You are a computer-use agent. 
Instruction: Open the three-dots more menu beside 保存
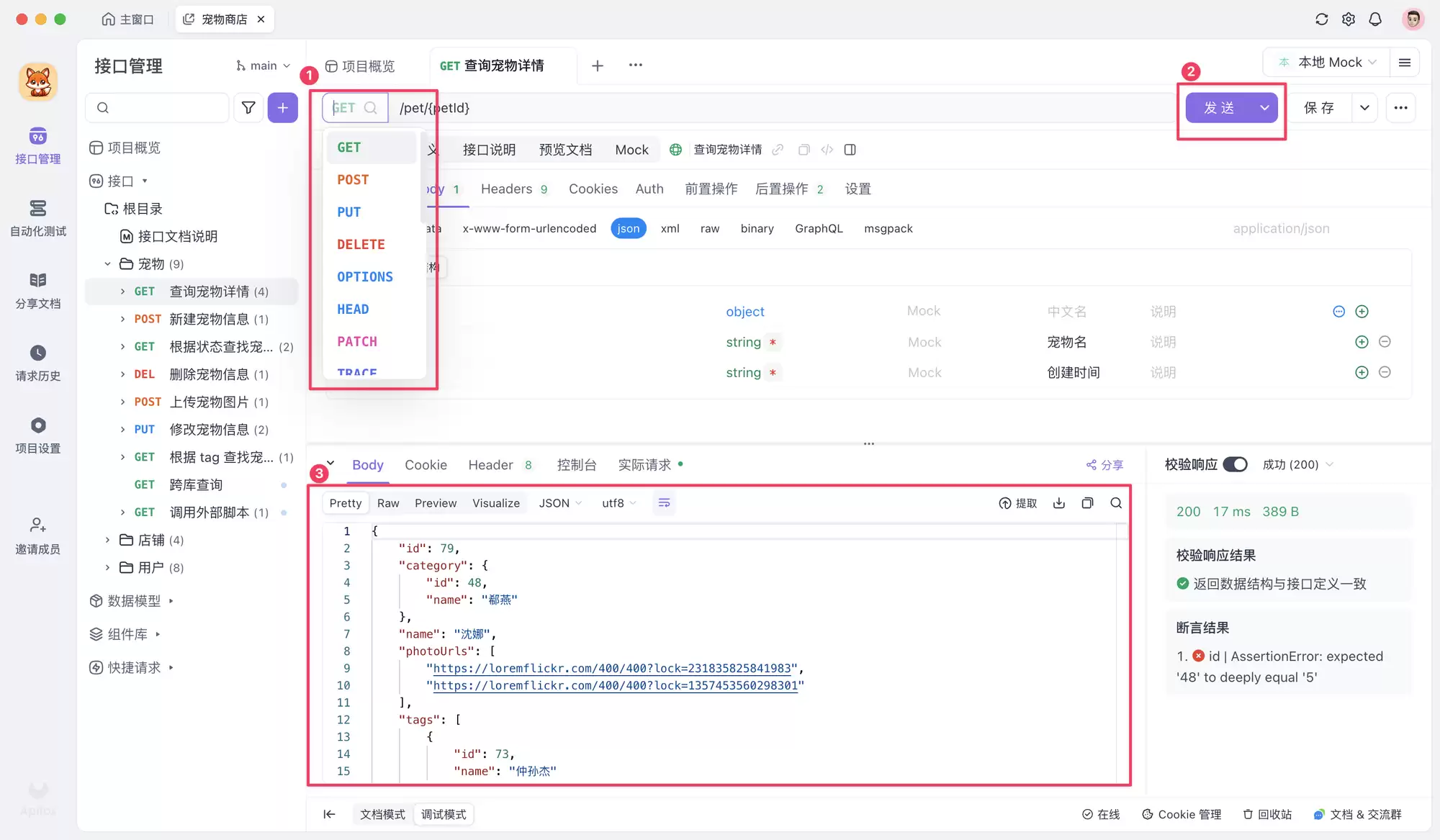tap(1400, 108)
